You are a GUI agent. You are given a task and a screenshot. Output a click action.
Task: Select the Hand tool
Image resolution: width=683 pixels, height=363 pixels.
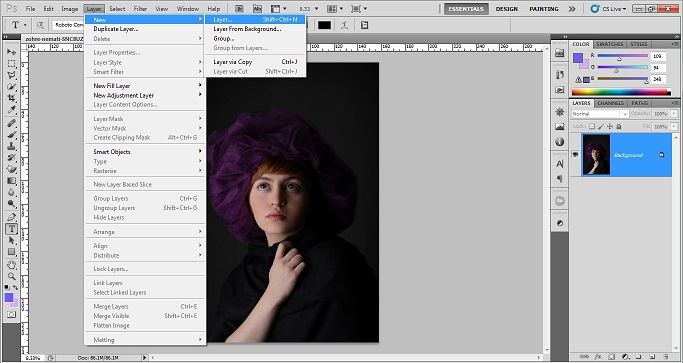coord(11,265)
